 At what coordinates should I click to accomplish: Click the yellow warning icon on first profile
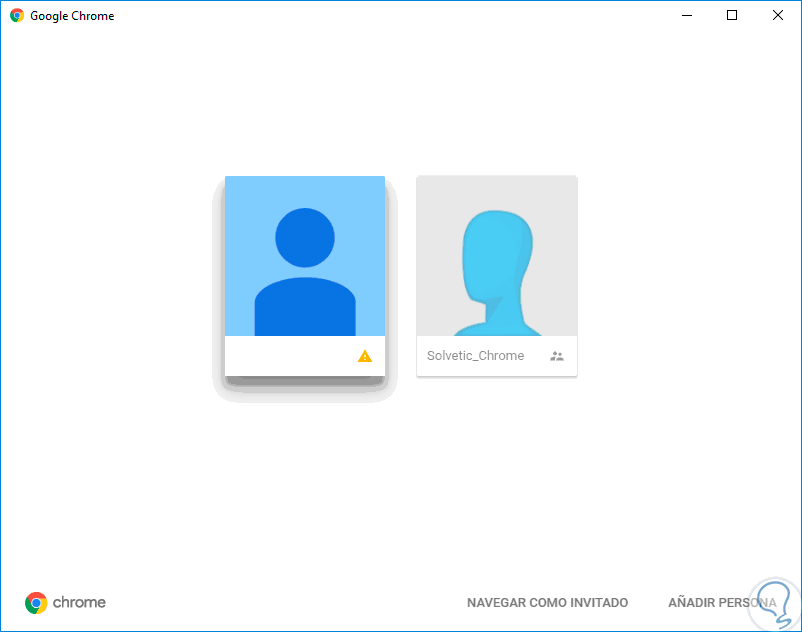pyautogui.click(x=365, y=356)
